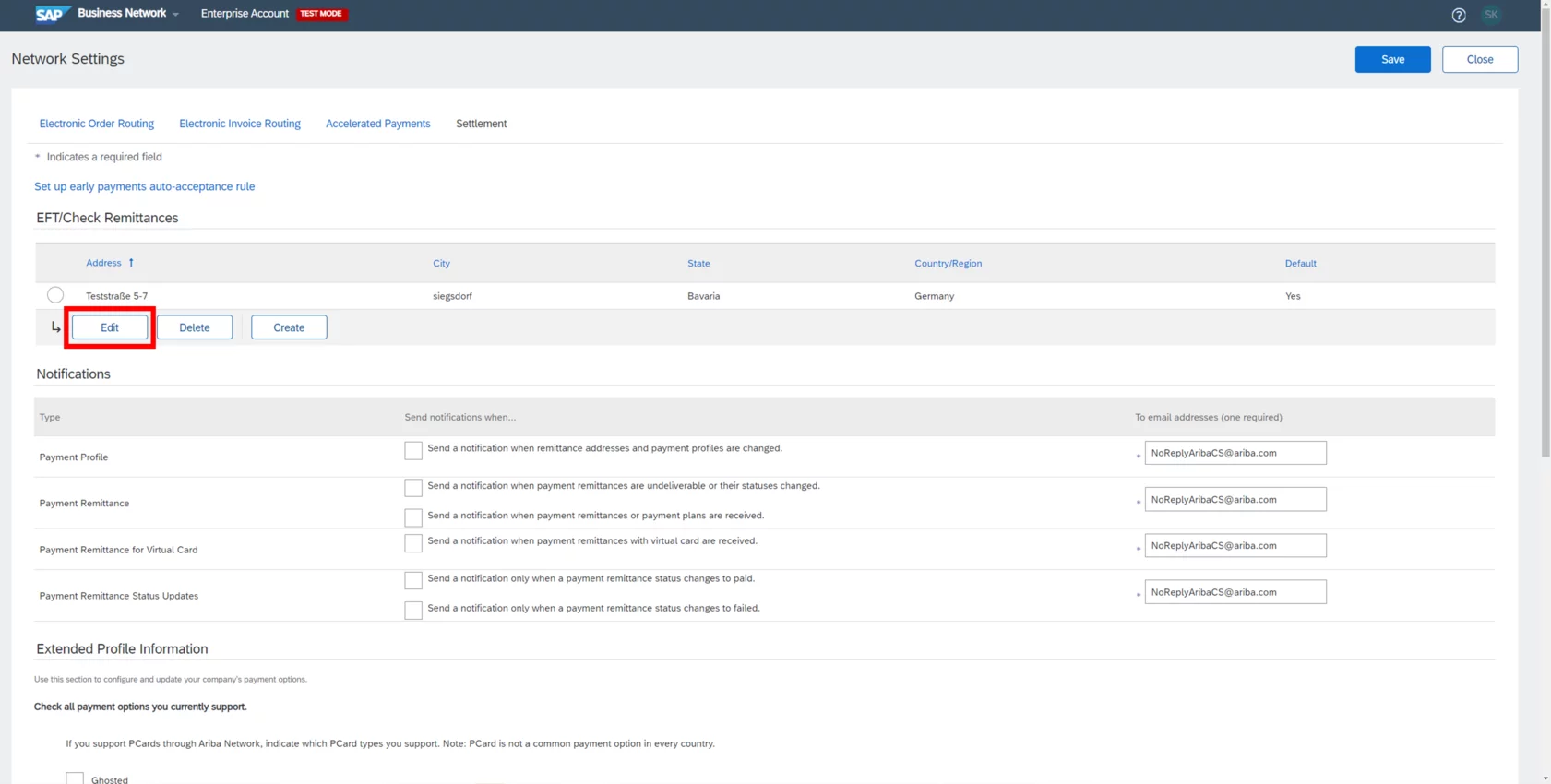Open early payments auto-acceptance rule link

pos(145,186)
